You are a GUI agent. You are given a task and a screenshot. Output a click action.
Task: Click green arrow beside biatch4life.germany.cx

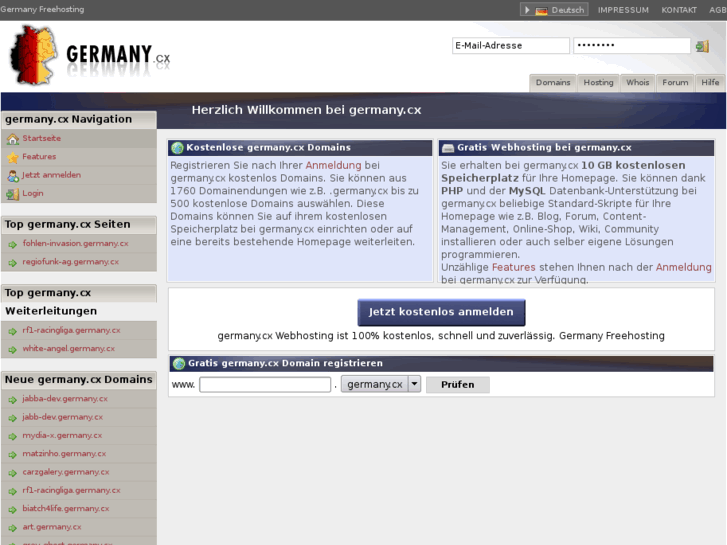pyautogui.click(x=13, y=509)
